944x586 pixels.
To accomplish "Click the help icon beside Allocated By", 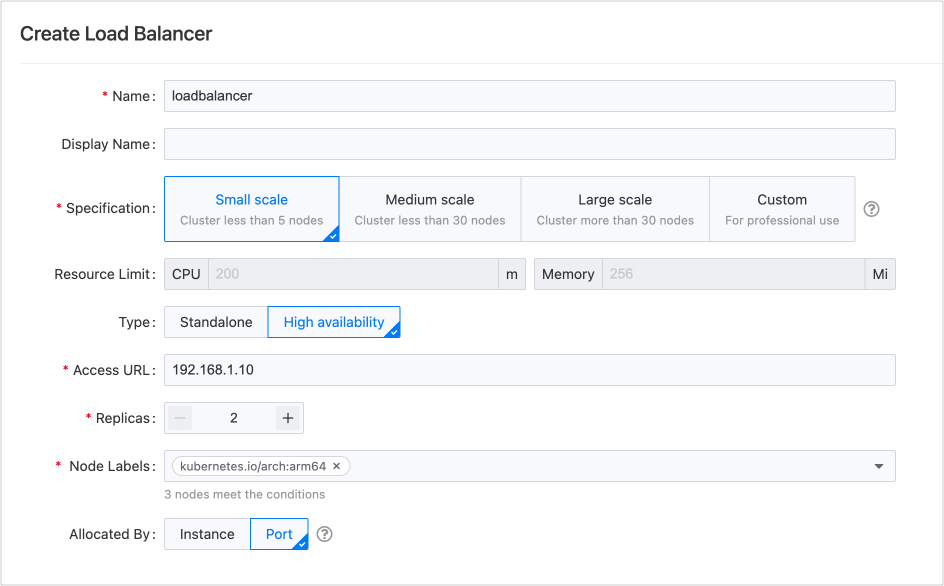I will [x=324, y=534].
